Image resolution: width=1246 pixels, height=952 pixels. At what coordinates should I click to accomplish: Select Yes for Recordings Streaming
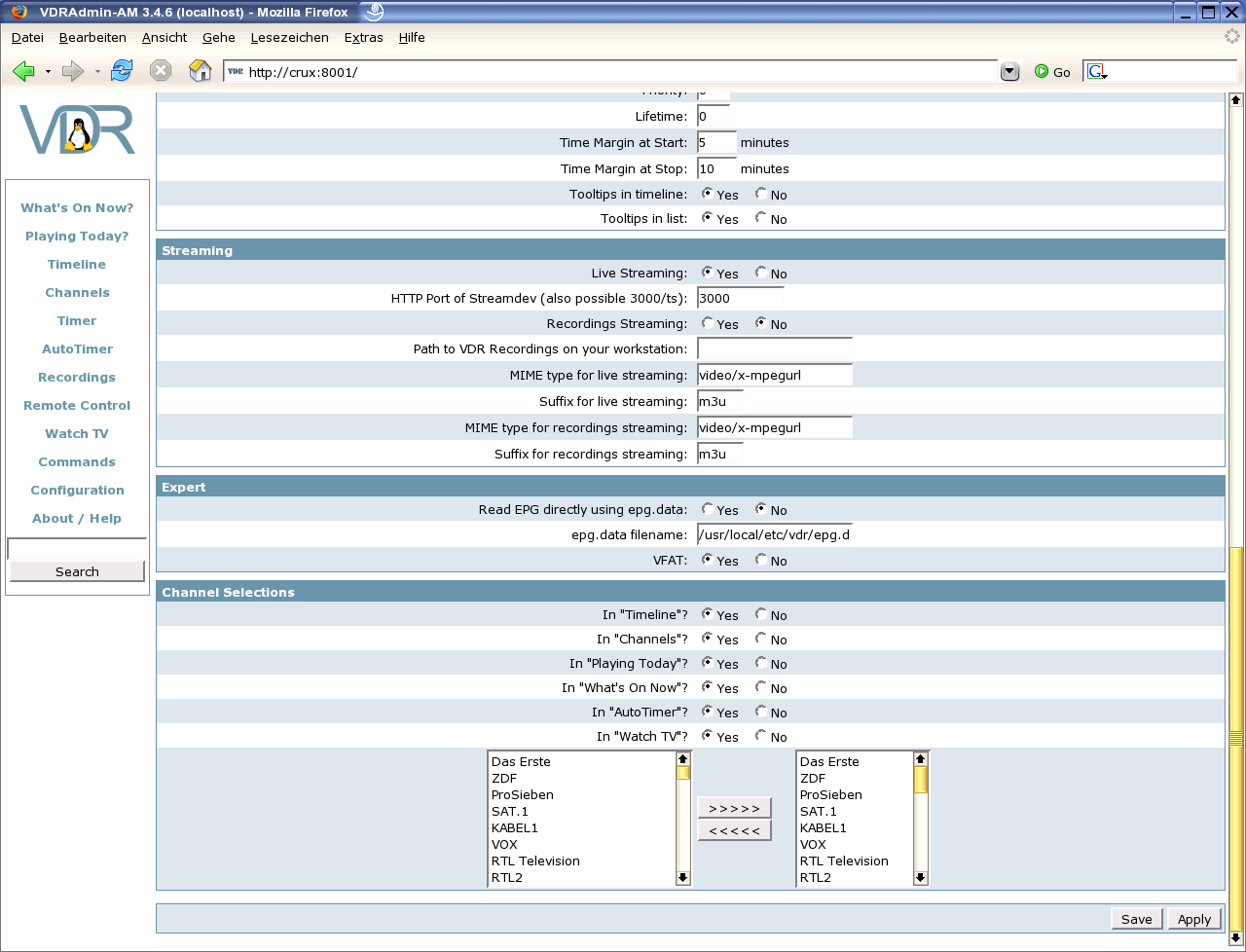pos(708,323)
